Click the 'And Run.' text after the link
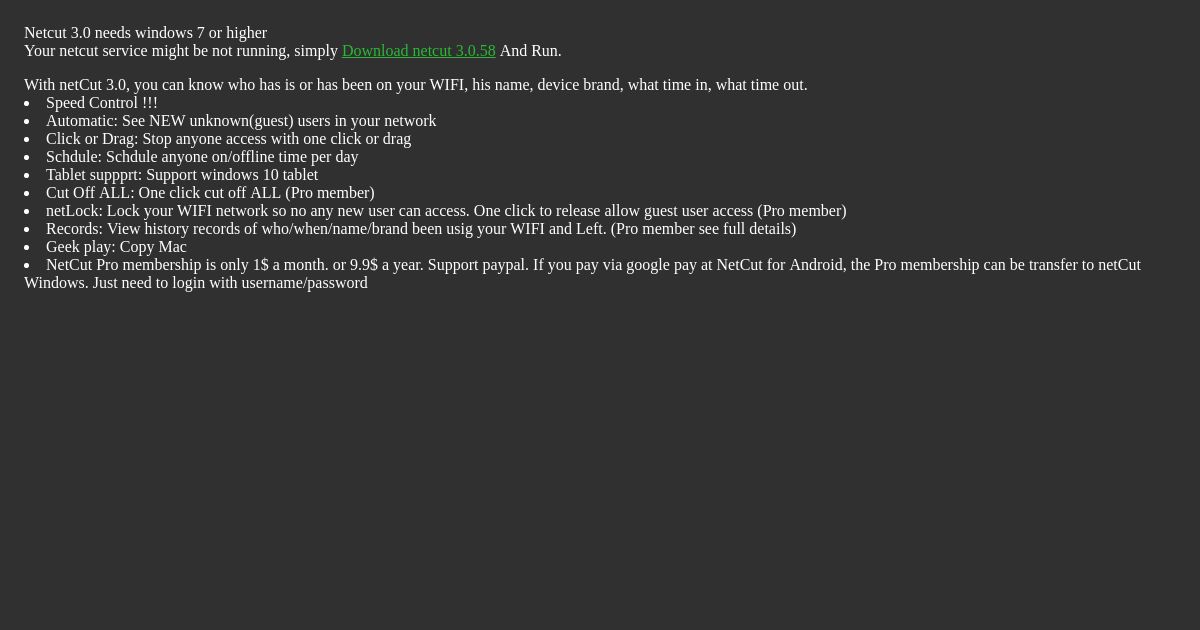Image resolution: width=1200 pixels, height=630 pixels. [x=530, y=51]
